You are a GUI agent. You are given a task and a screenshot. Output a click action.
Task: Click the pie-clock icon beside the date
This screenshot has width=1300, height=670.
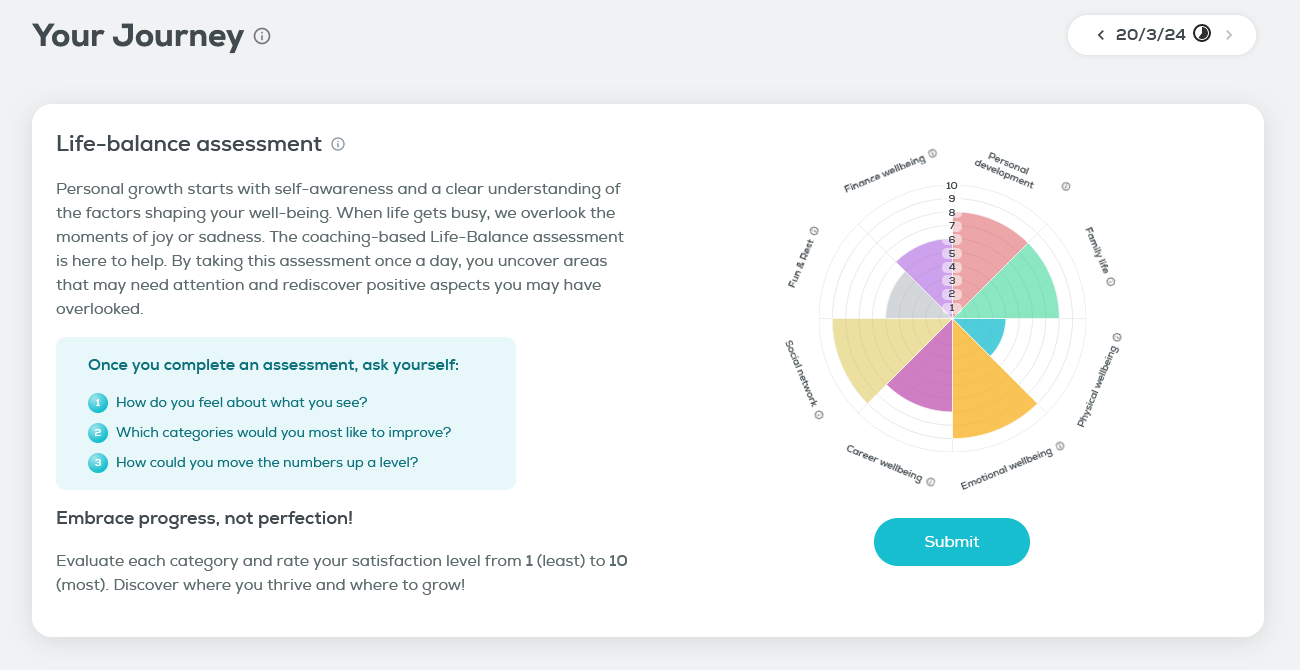1202,34
